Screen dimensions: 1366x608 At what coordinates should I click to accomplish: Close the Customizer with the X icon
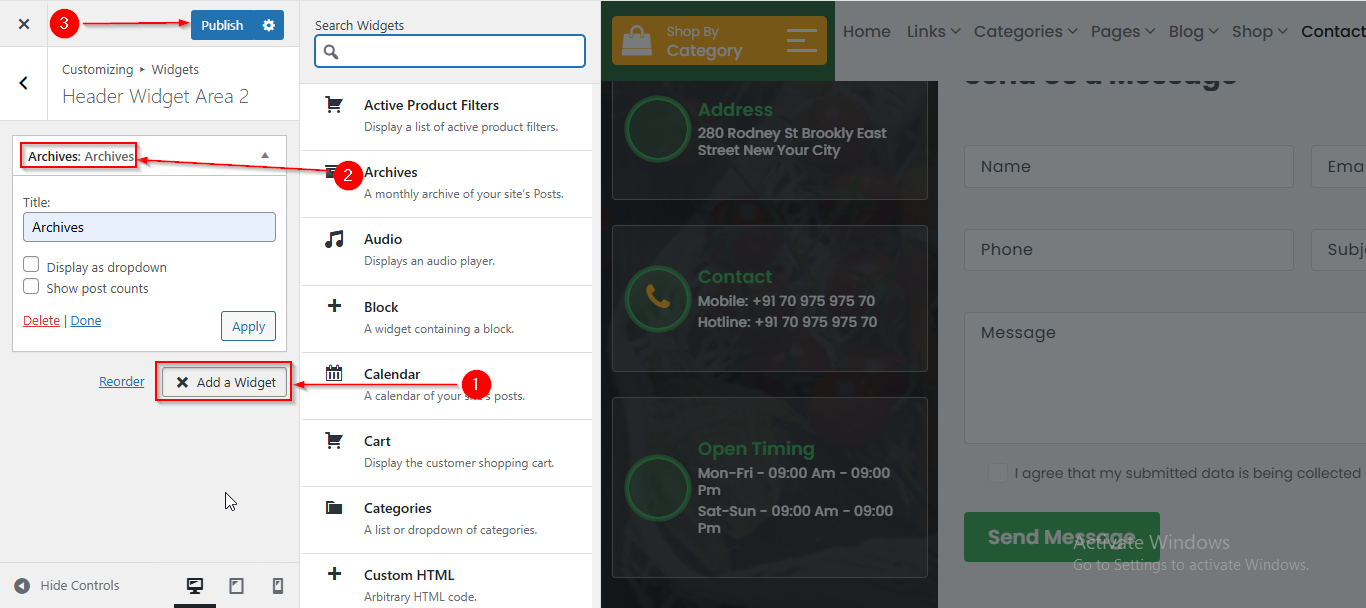pos(24,24)
